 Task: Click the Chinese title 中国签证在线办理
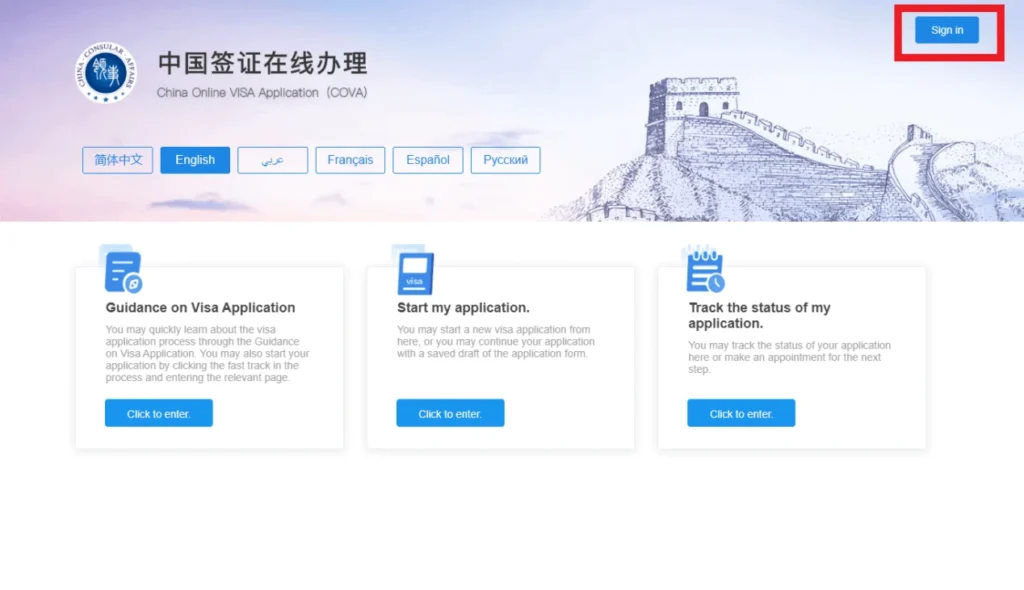tap(263, 64)
